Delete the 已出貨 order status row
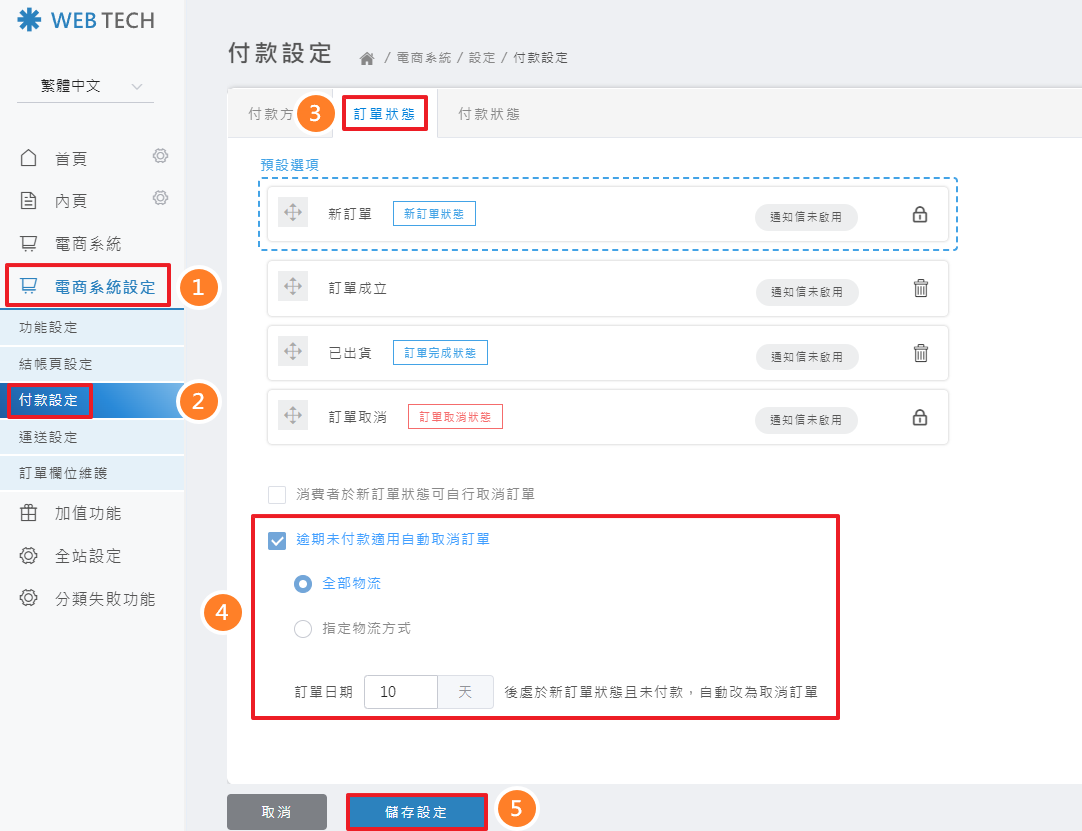1082x831 pixels. click(x=921, y=352)
